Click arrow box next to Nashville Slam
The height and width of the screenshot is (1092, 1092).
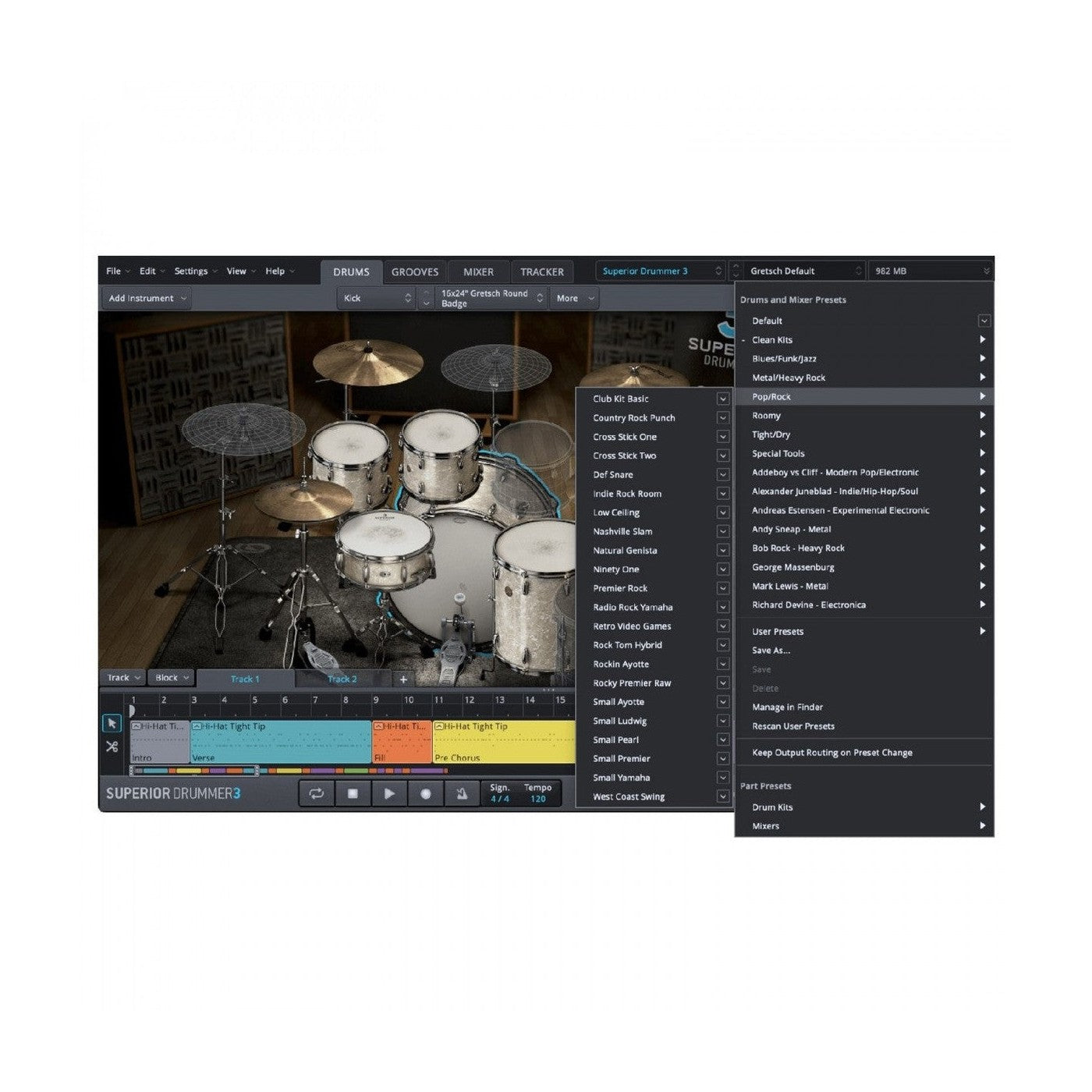[x=723, y=531]
